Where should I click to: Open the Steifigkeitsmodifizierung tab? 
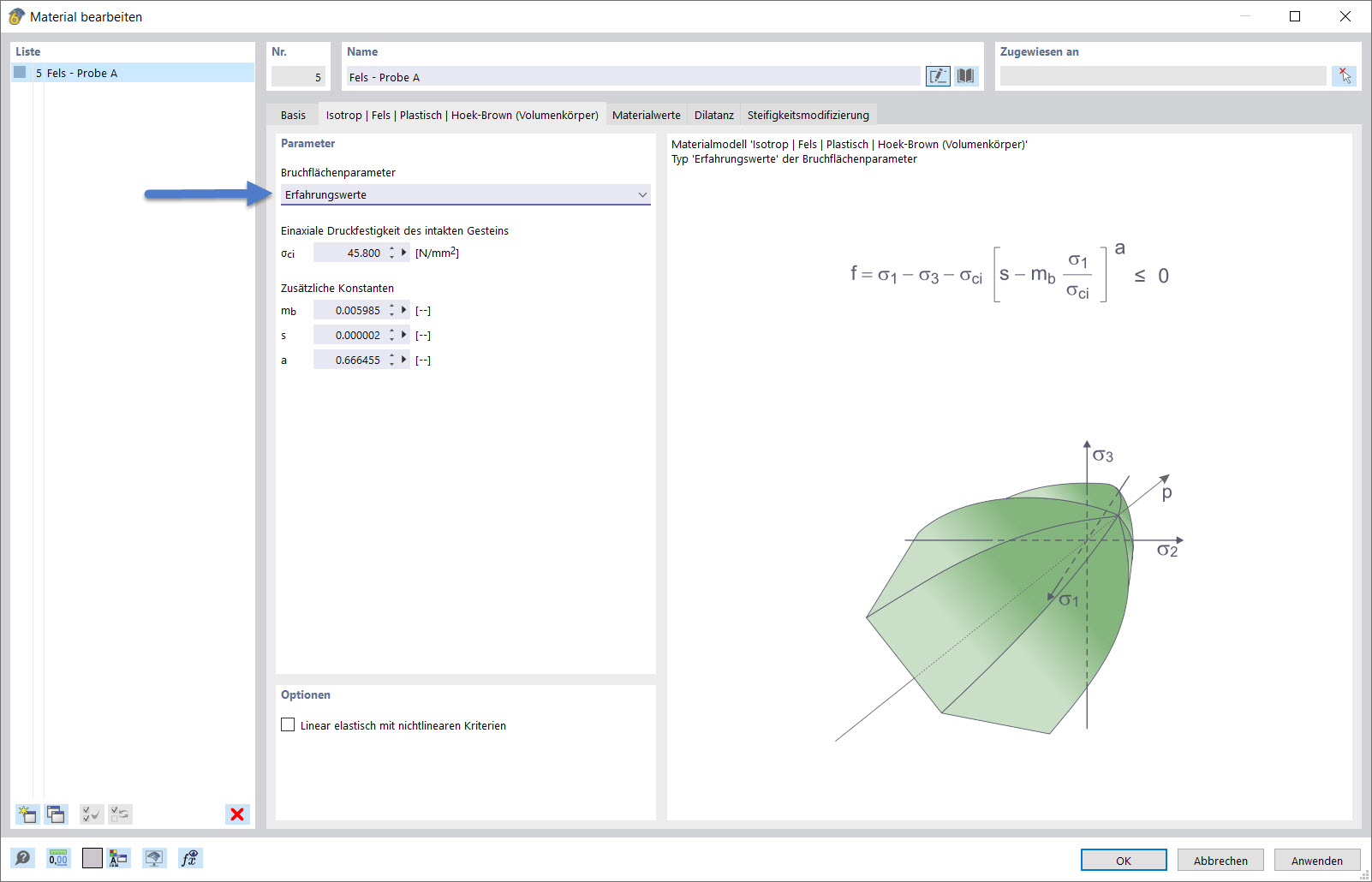coord(808,115)
